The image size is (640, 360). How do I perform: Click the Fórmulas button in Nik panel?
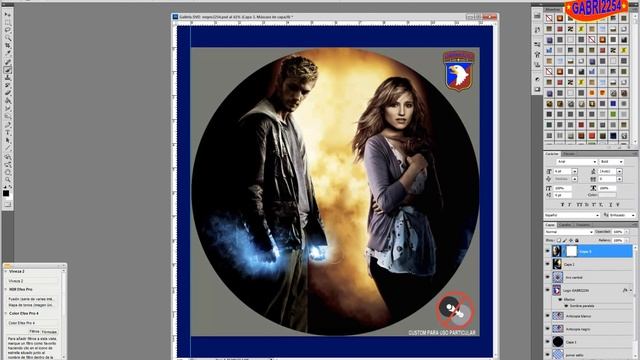point(49,332)
